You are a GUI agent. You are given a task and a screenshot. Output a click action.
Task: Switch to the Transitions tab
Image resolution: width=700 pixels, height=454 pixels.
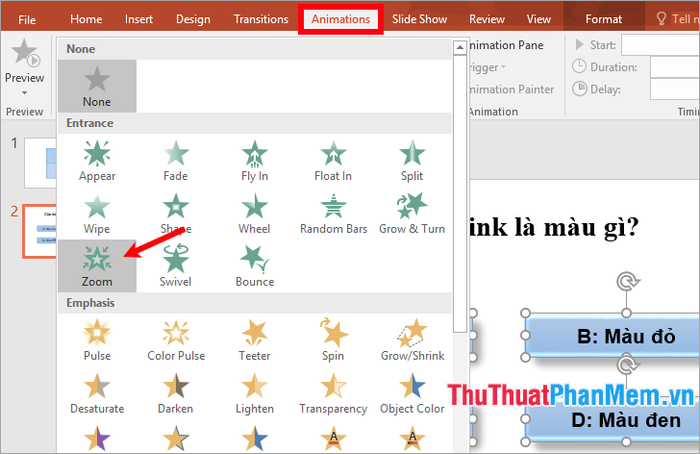pyautogui.click(x=260, y=19)
